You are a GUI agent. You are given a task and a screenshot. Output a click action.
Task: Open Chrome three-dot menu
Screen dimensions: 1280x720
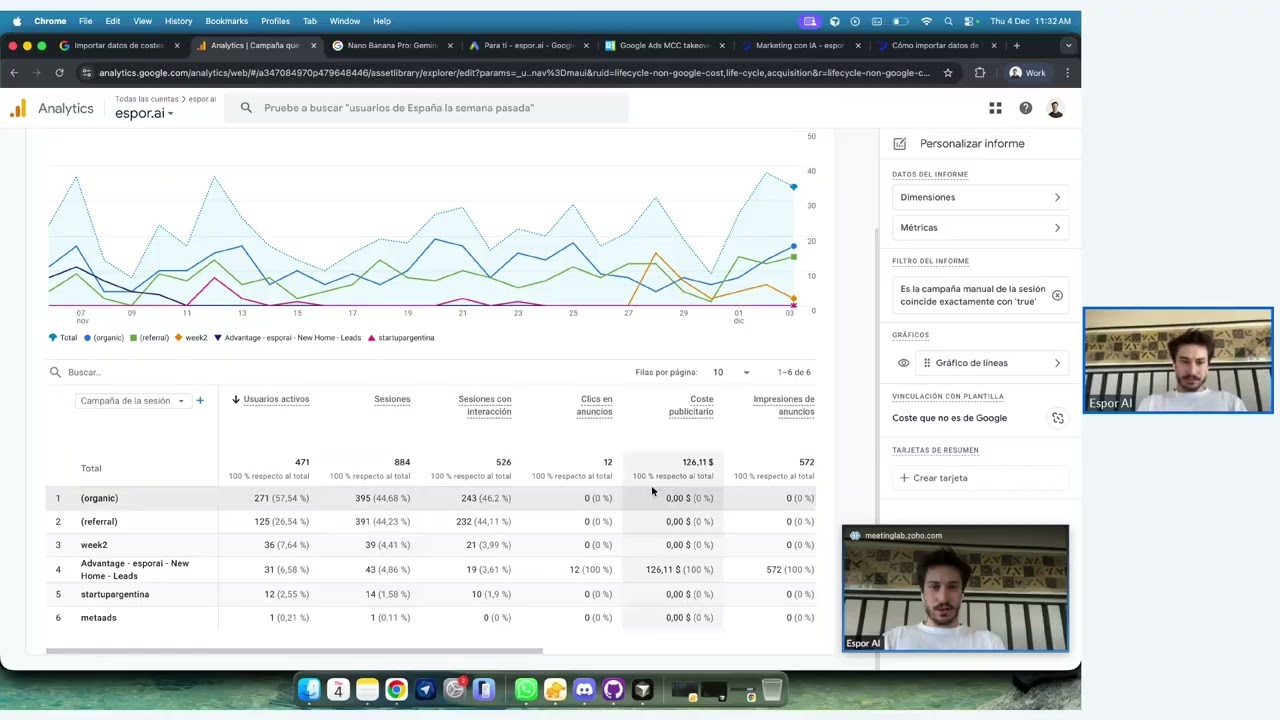[x=1067, y=73]
